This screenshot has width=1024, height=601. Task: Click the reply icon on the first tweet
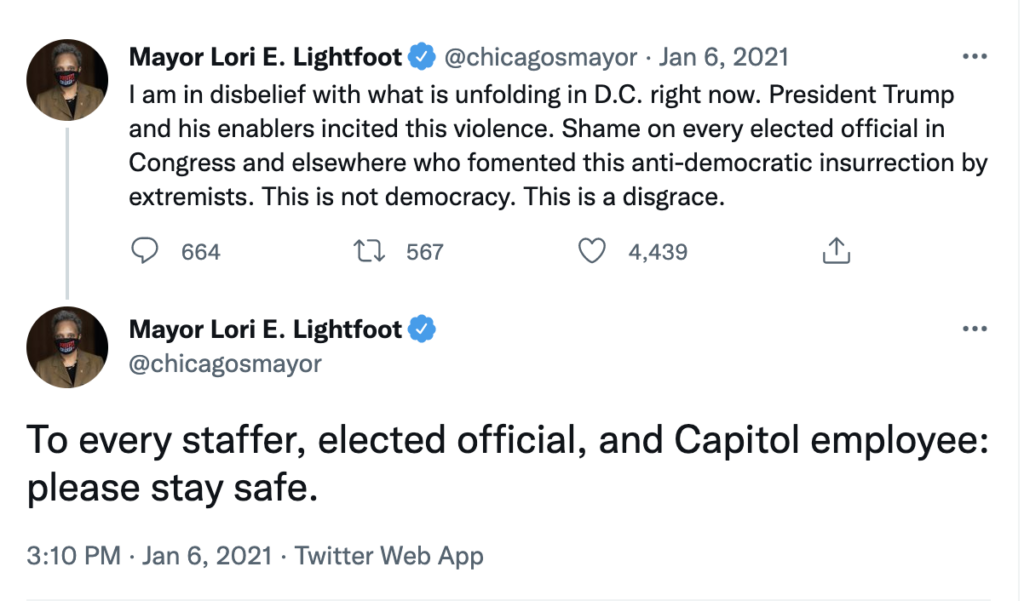point(147,251)
